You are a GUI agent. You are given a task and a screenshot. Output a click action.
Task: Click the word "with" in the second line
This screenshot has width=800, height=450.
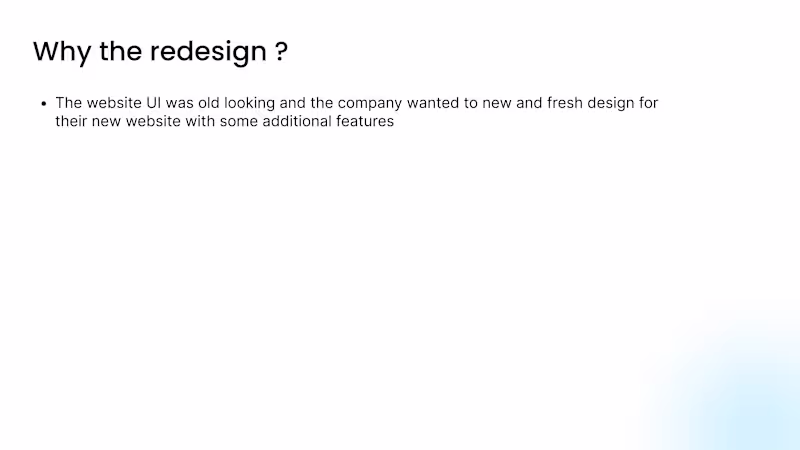(201, 122)
